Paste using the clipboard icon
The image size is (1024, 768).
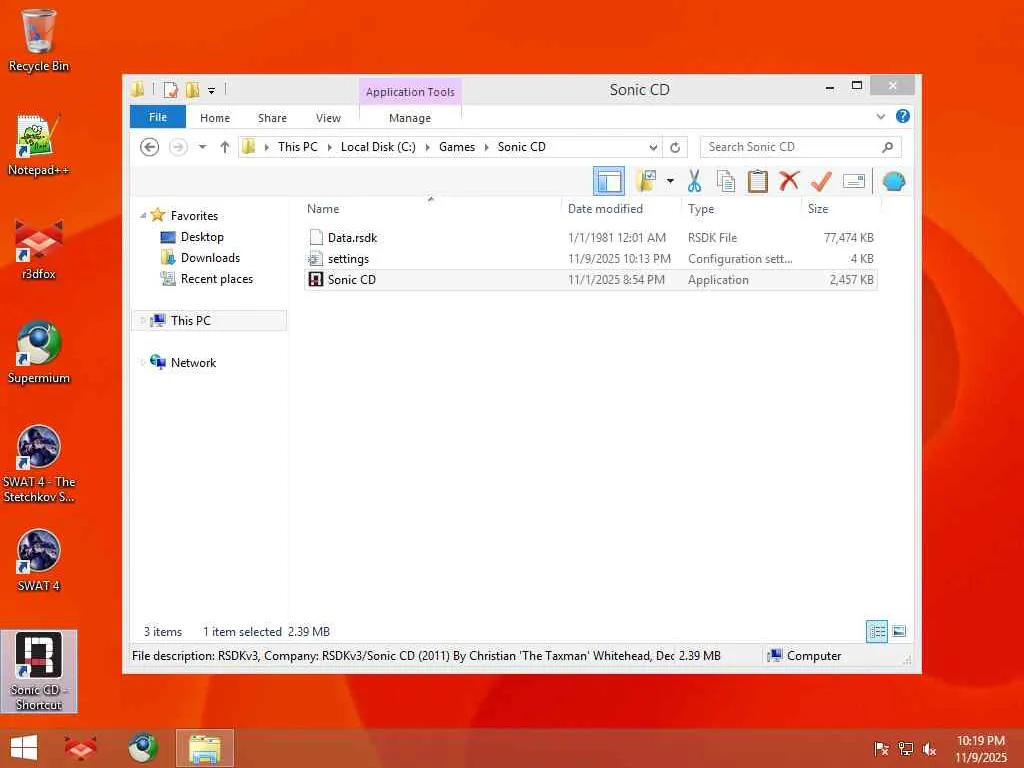(x=758, y=182)
